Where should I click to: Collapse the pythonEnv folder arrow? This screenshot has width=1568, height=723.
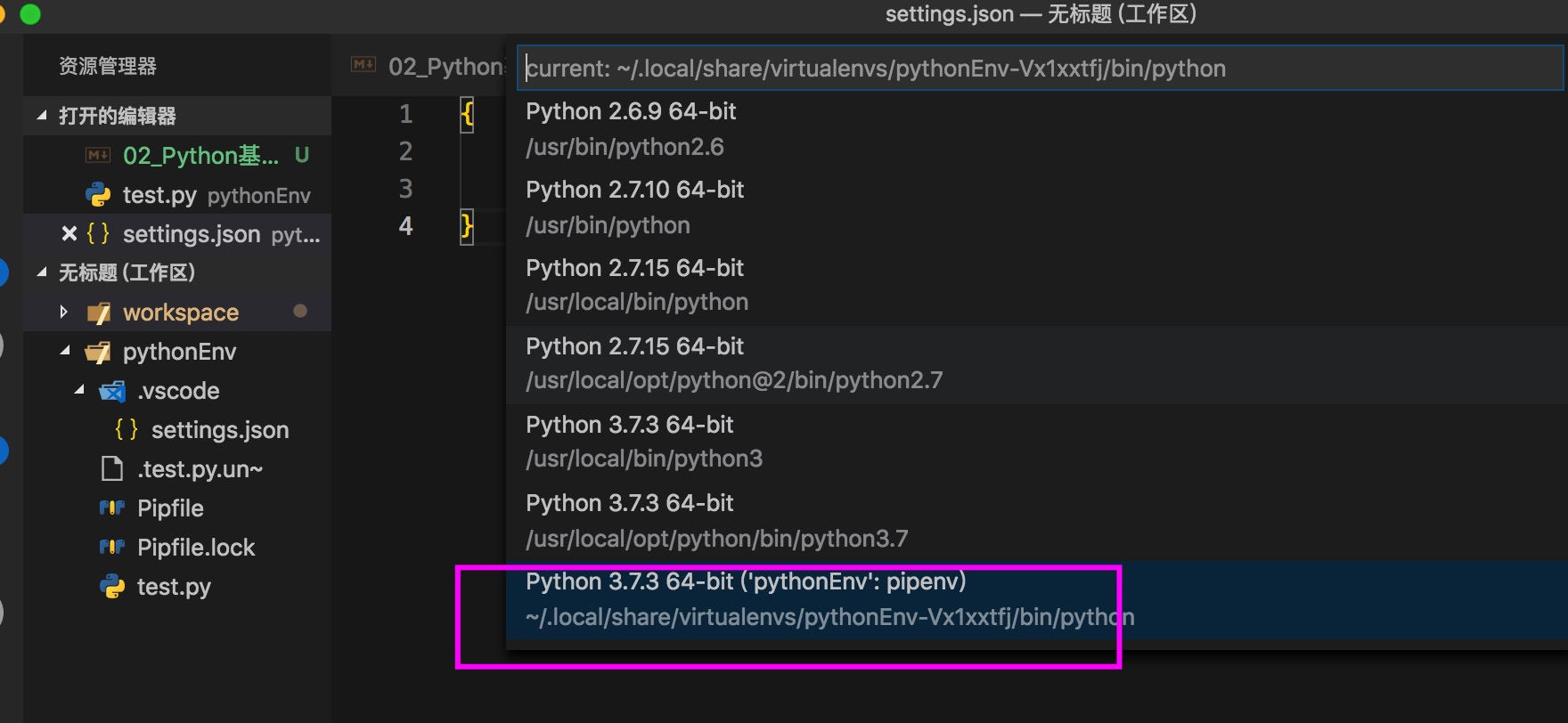[65, 352]
